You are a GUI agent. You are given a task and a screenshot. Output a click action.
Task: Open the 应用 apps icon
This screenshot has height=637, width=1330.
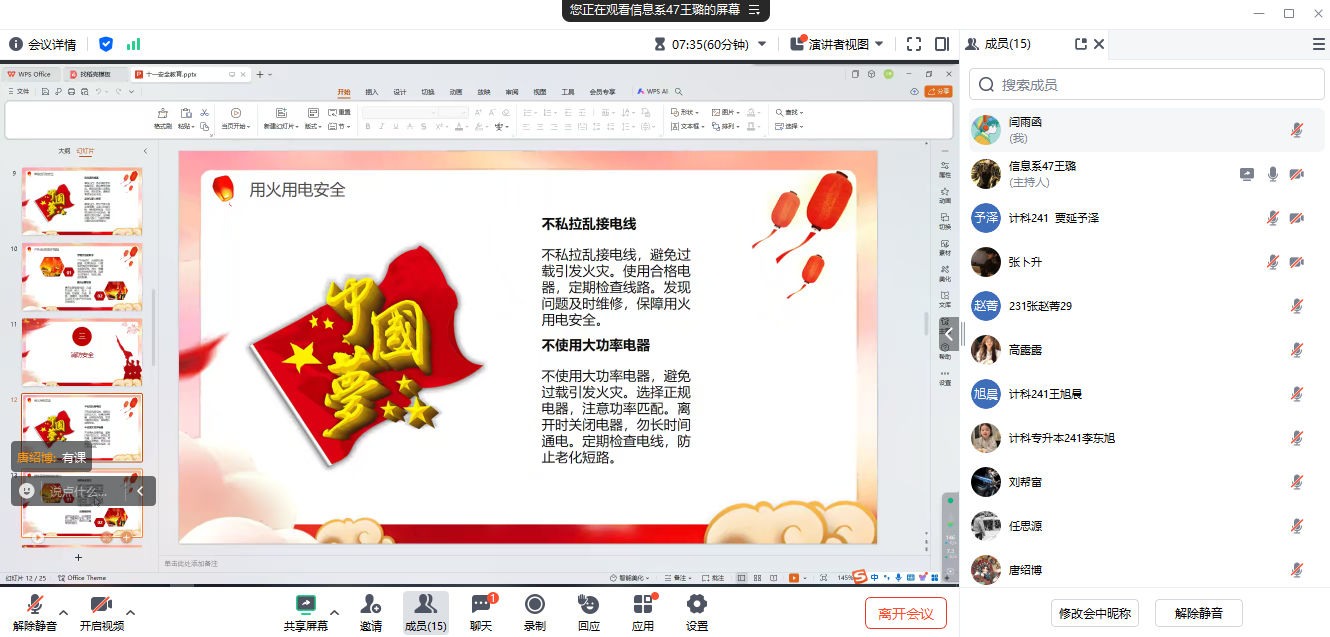point(643,612)
